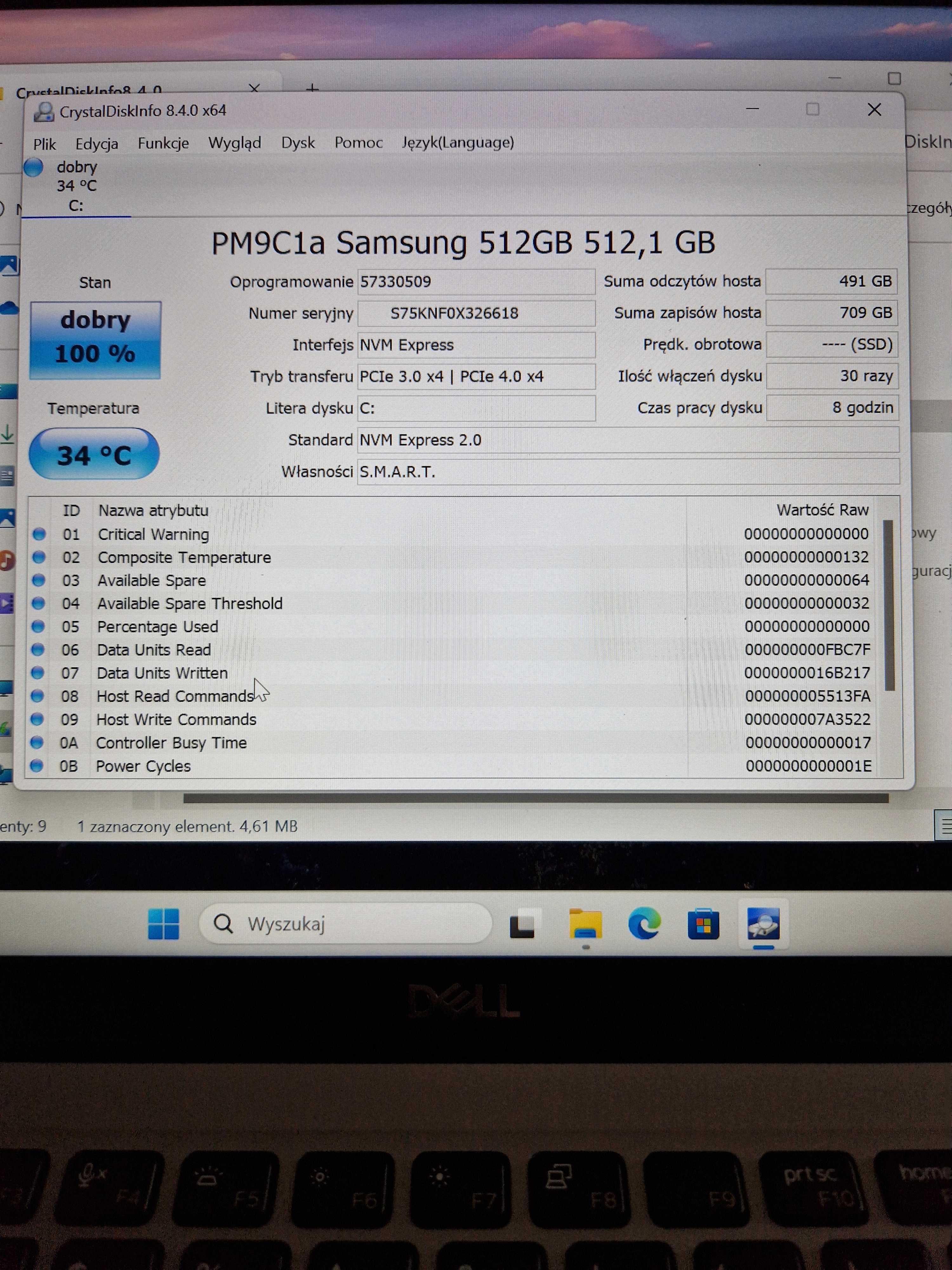Screen dimensions: 952x1270
Task: Open File Explorer from the taskbar
Action: point(585,924)
